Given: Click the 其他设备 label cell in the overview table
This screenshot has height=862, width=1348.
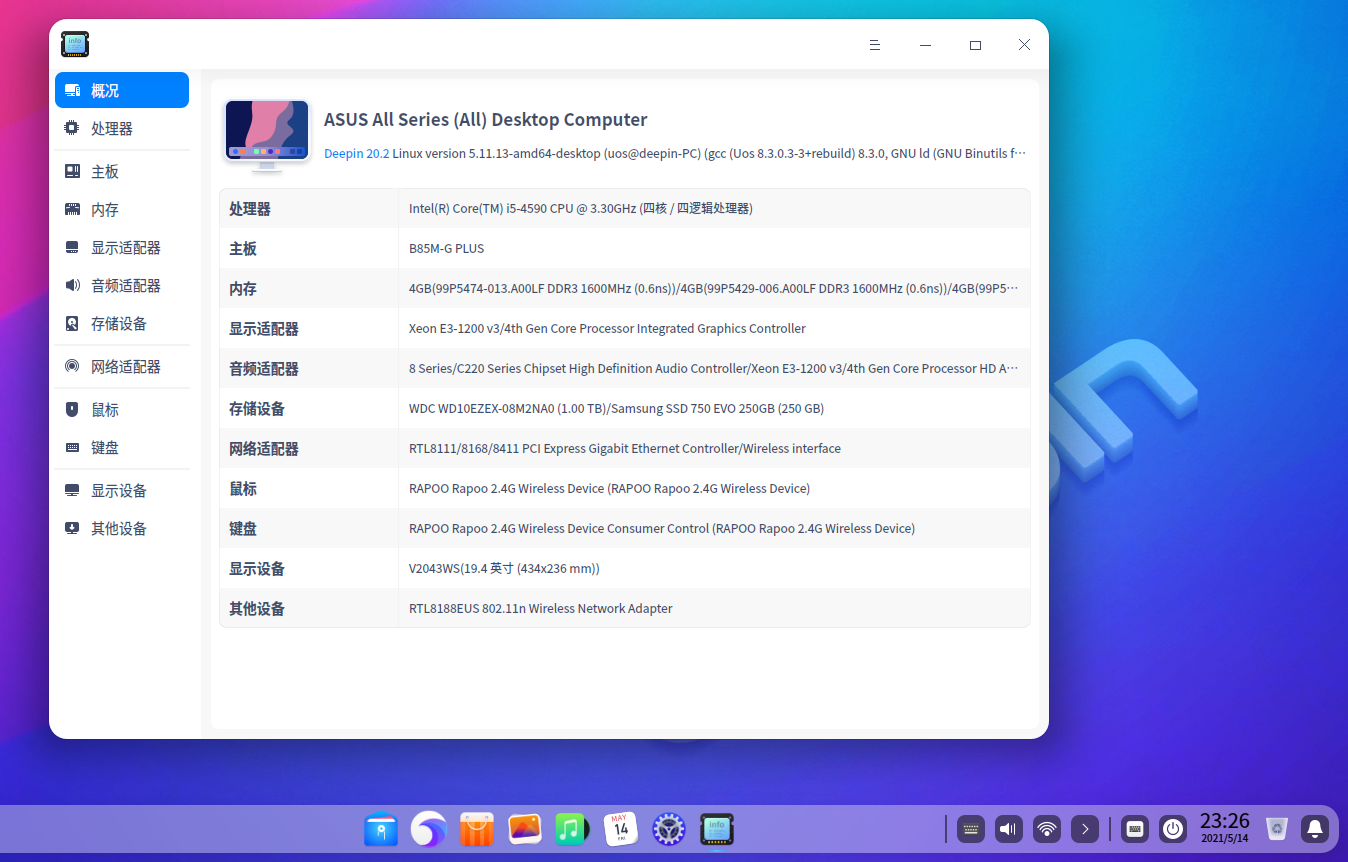Looking at the screenshot, I should coord(309,609).
